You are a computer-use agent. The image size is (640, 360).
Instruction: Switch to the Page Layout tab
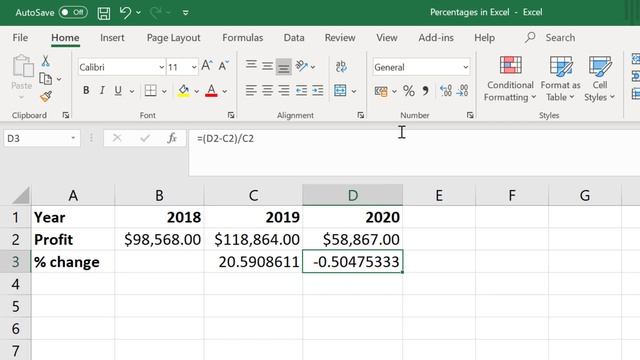173,38
